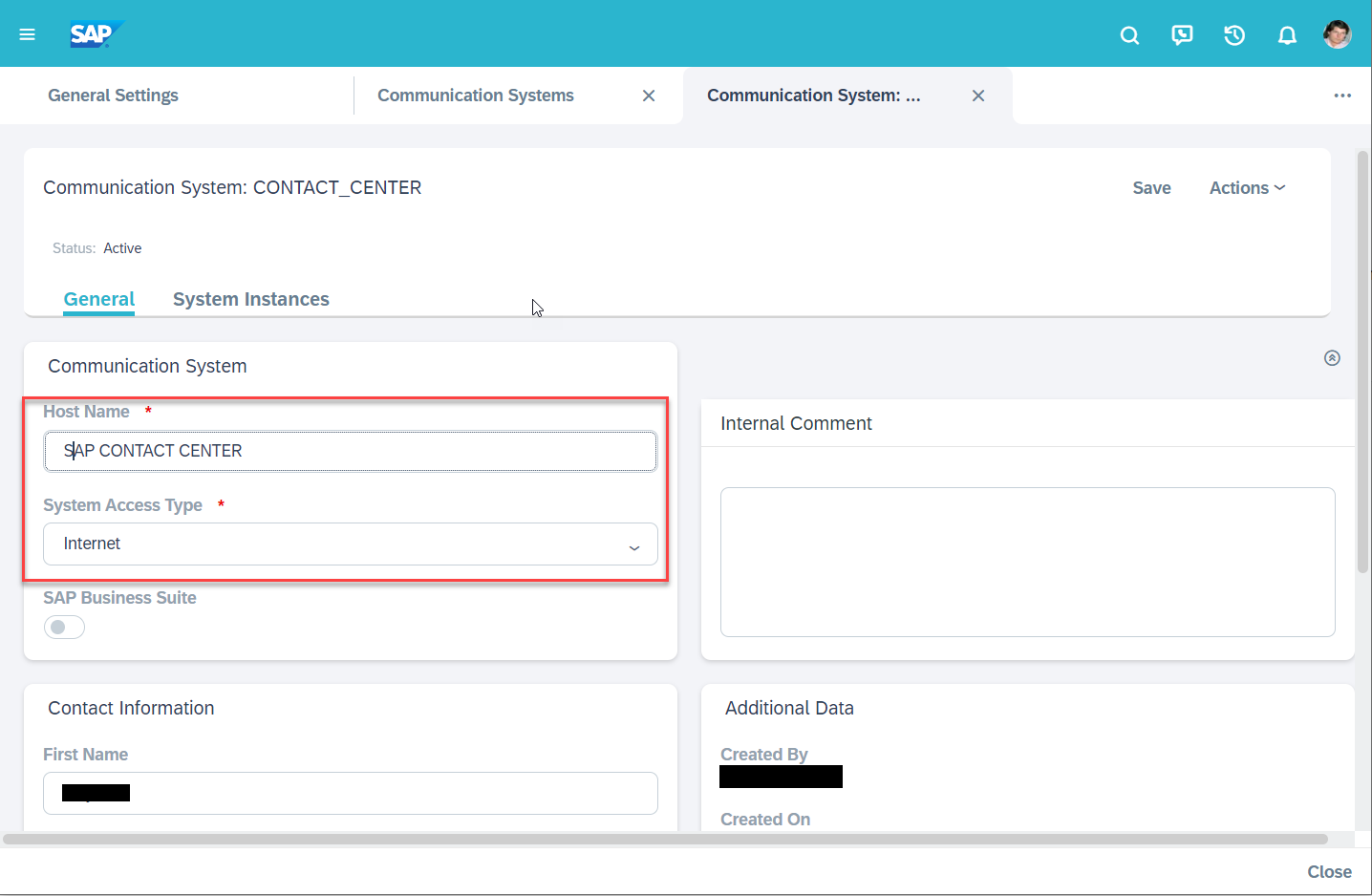This screenshot has width=1372, height=896.
Task: Switch to General Settings tab
Action: (113, 96)
